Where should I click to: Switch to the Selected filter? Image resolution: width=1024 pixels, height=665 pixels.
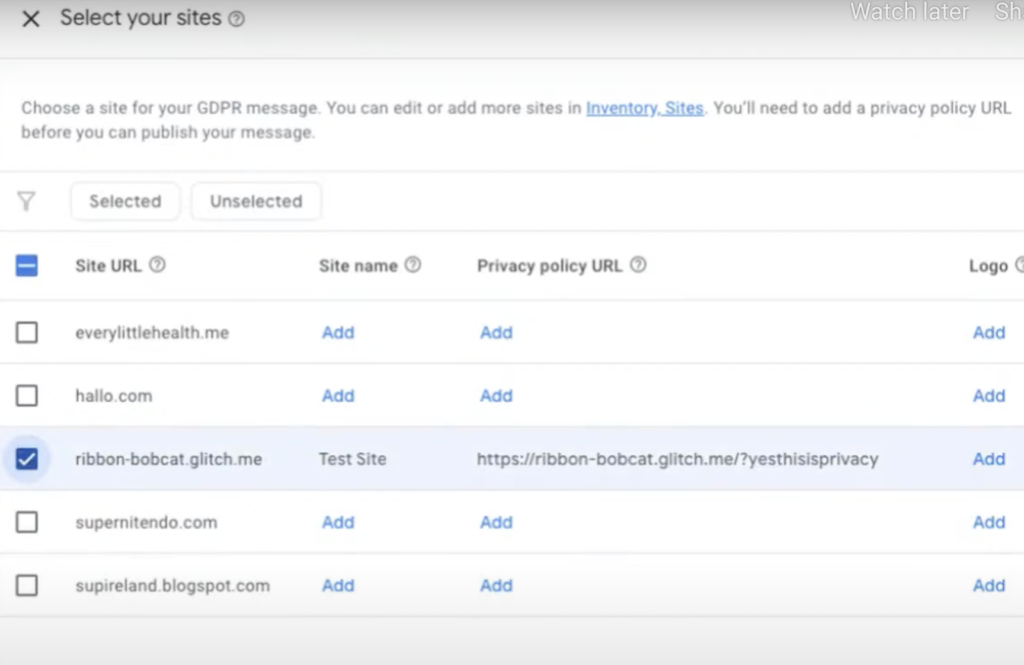[125, 201]
